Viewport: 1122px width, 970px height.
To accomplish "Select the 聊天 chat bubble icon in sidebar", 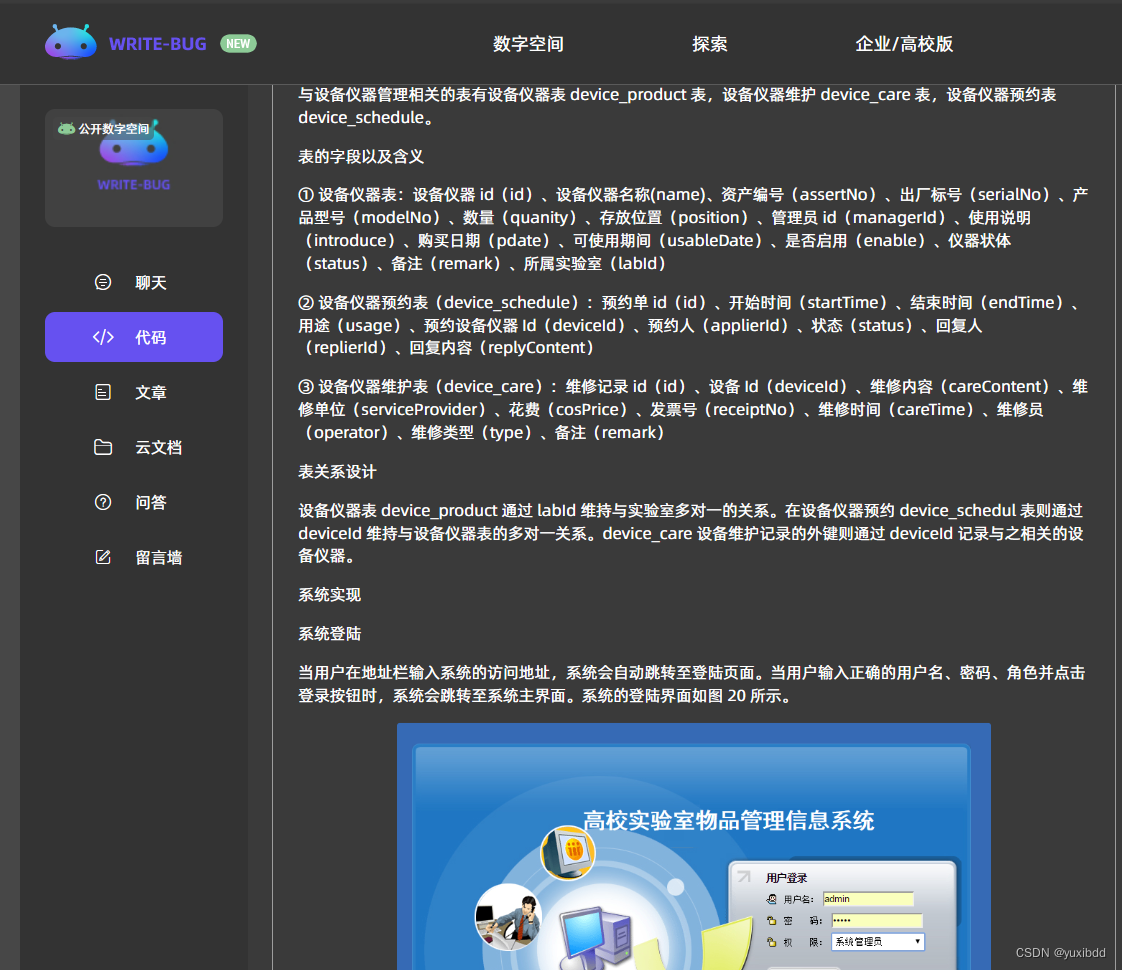I will click(x=103, y=282).
